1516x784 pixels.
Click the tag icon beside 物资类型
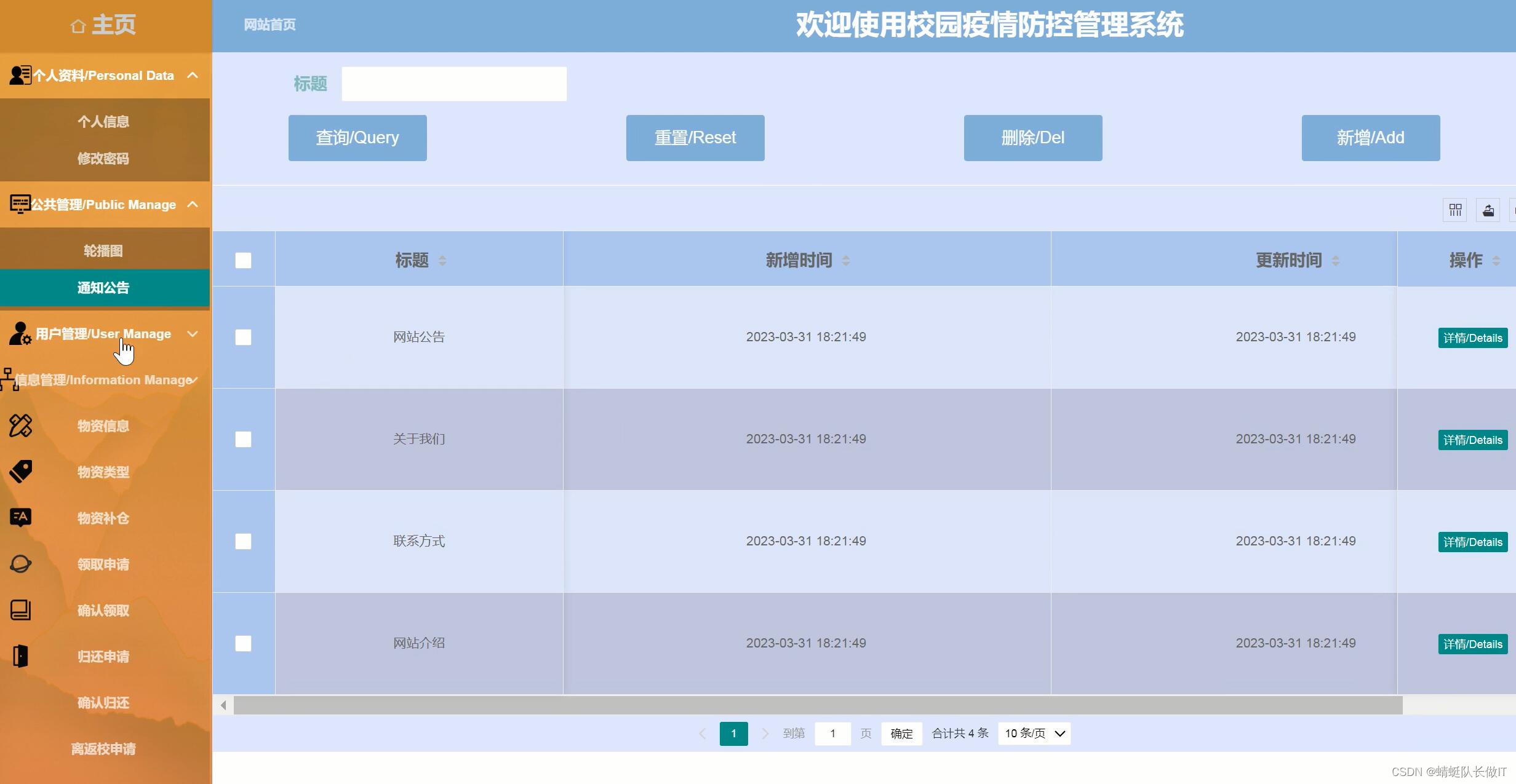pyautogui.click(x=20, y=472)
